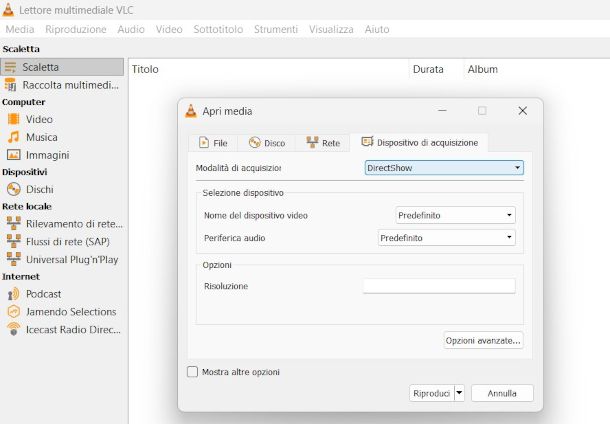This screenshot has height=424, width=610.
Task: Open Opzioni avanzate... settings
Action: tap(483, 341)
